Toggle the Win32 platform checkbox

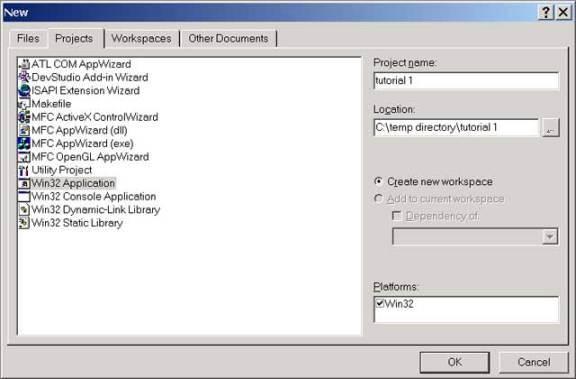pyautogui.click(x=380, y=303)
